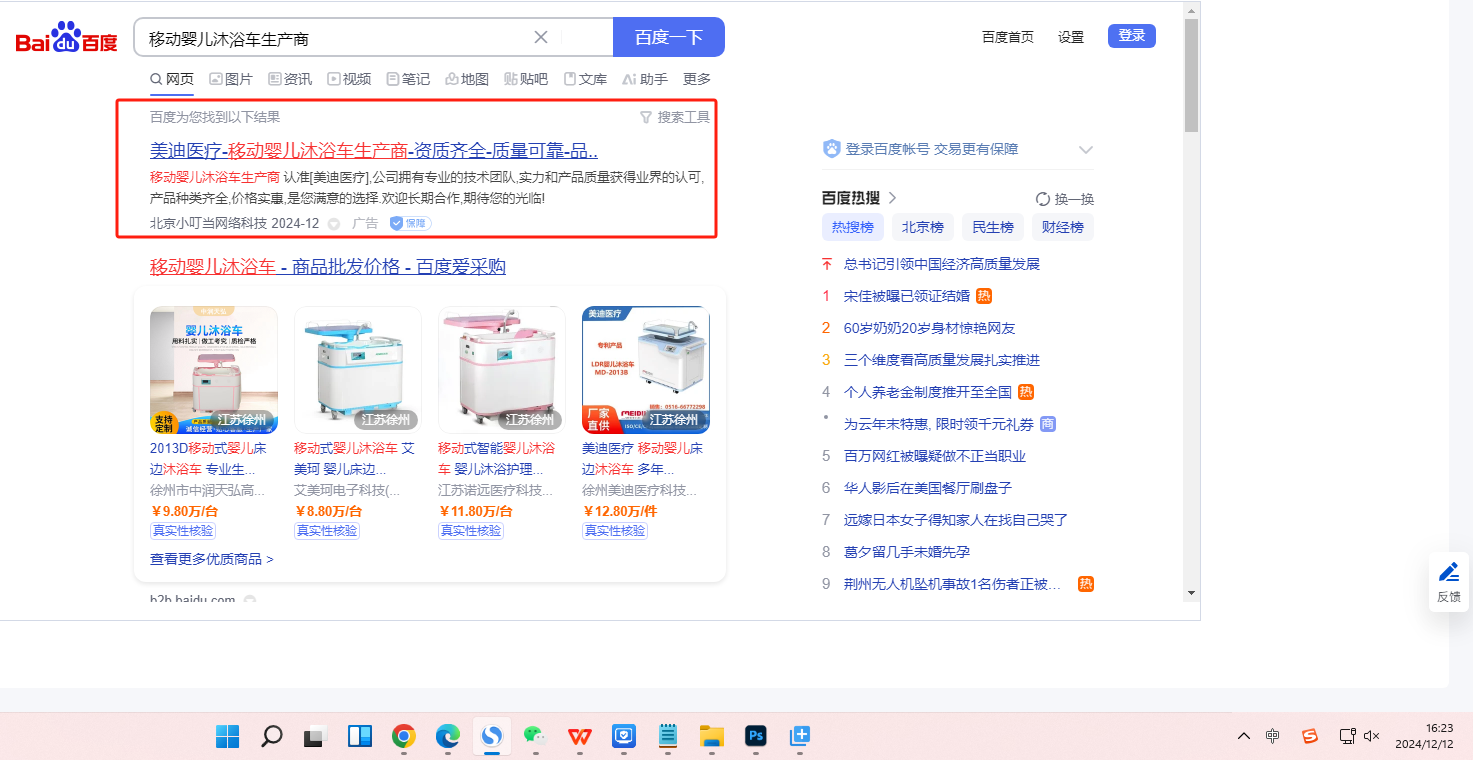
Task: Open WPS Office from the taskbar
Action: [579, 737]
